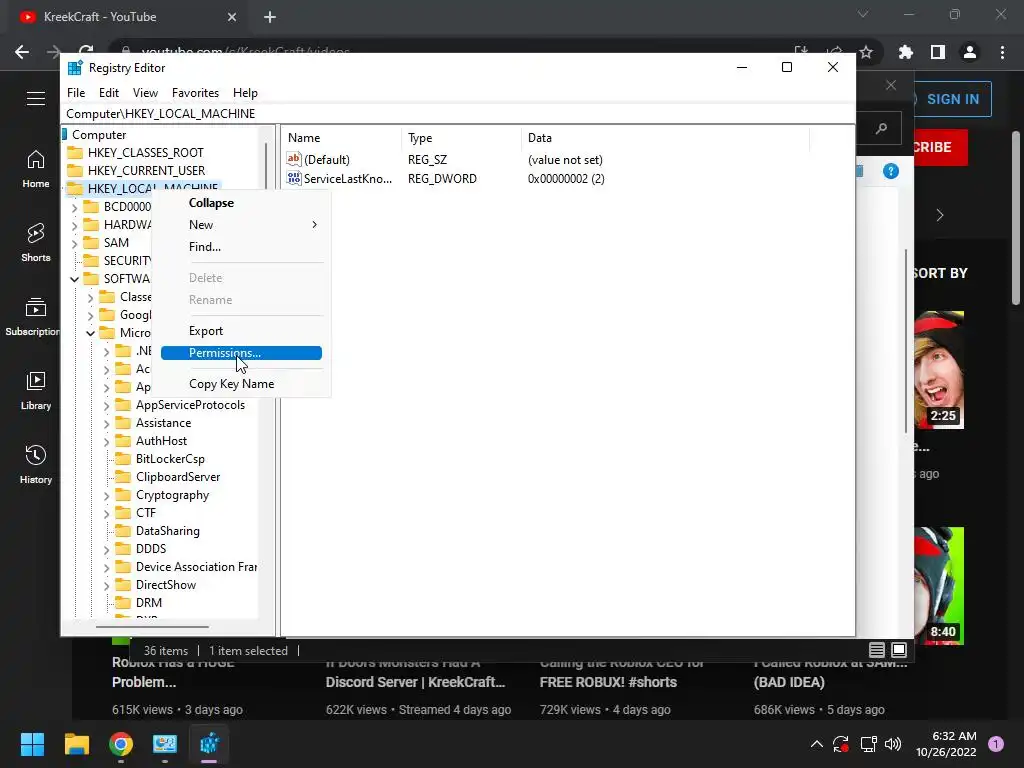Image resolution: width=1024 pixels, height=768 pixels.
Task: Choose Permissions... from the context menu
Action: coord(241,353)
